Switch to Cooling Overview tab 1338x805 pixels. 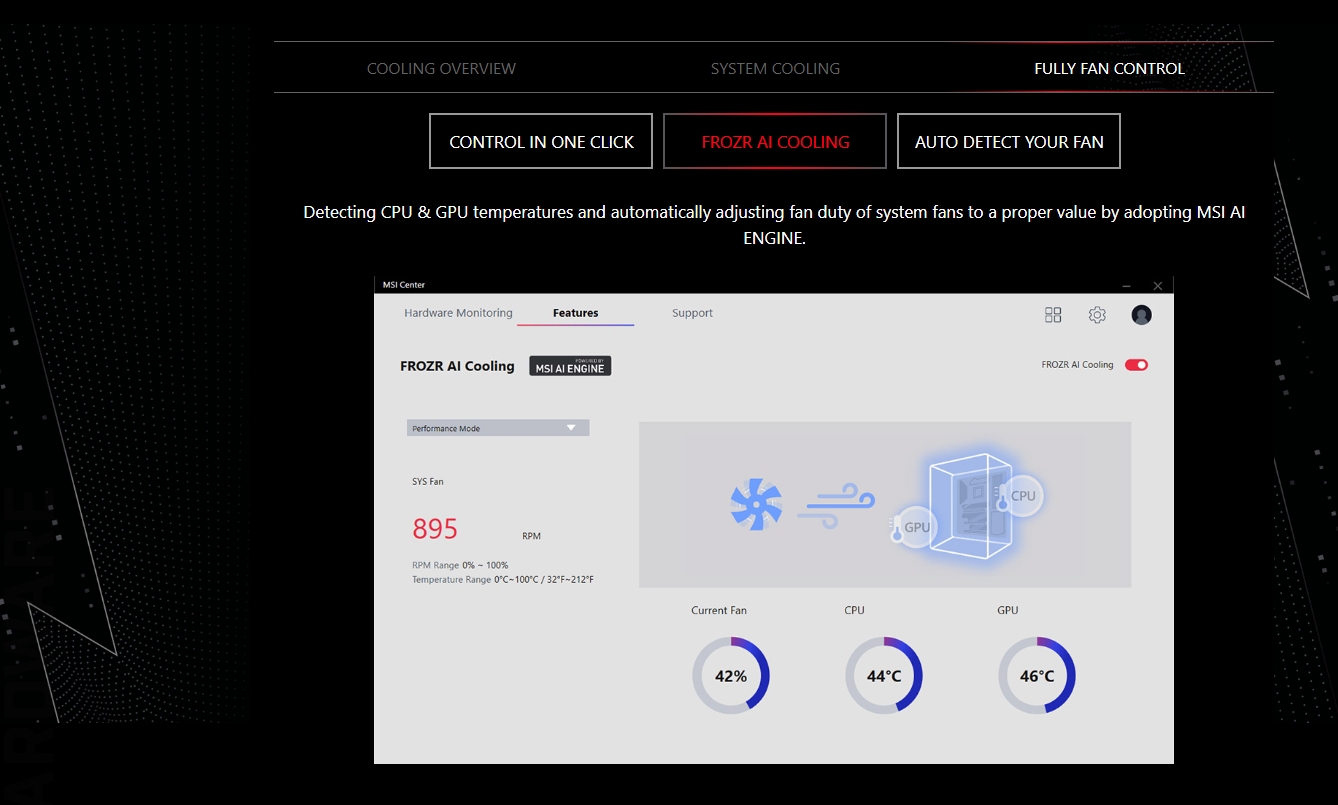[x=441, y=69]
